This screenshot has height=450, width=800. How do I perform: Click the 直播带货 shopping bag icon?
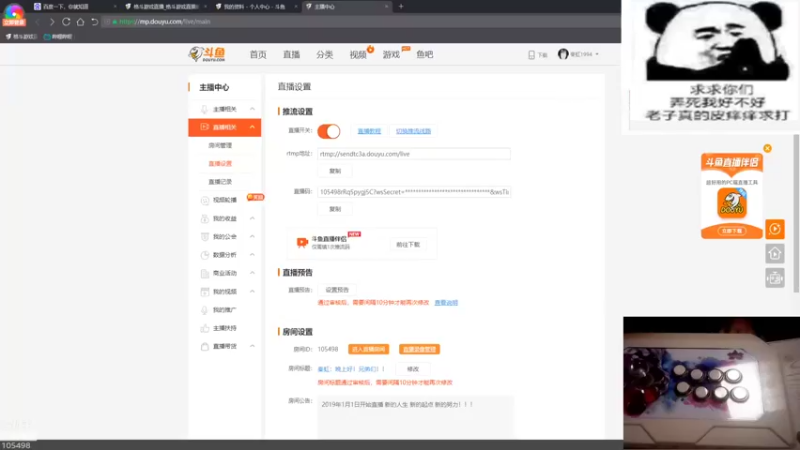tap(205, 346)
